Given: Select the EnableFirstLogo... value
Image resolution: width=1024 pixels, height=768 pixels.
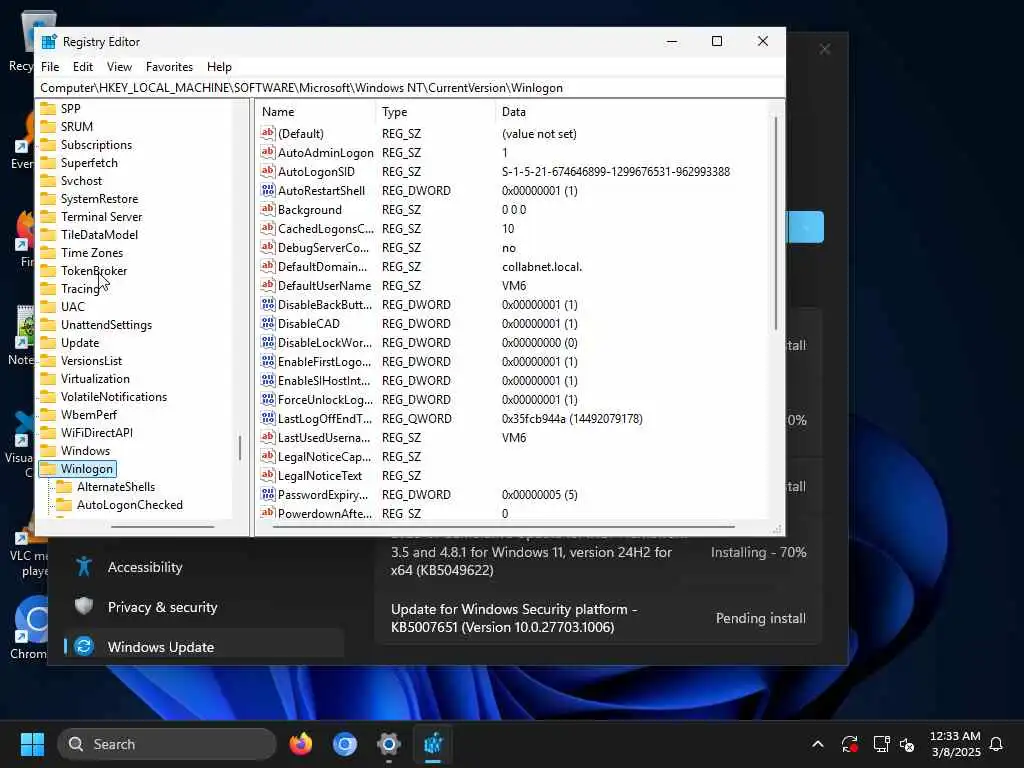Looking at the screenshot, I should [324, 362].
